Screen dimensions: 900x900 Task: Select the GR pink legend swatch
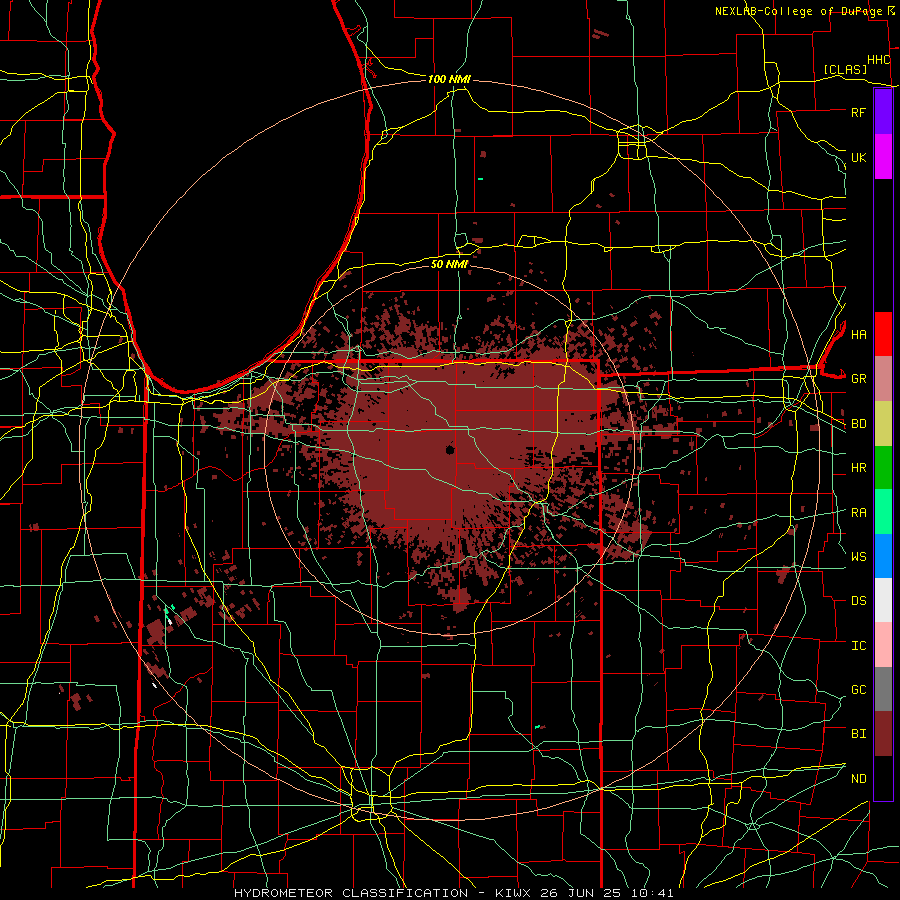pos(883,379)
